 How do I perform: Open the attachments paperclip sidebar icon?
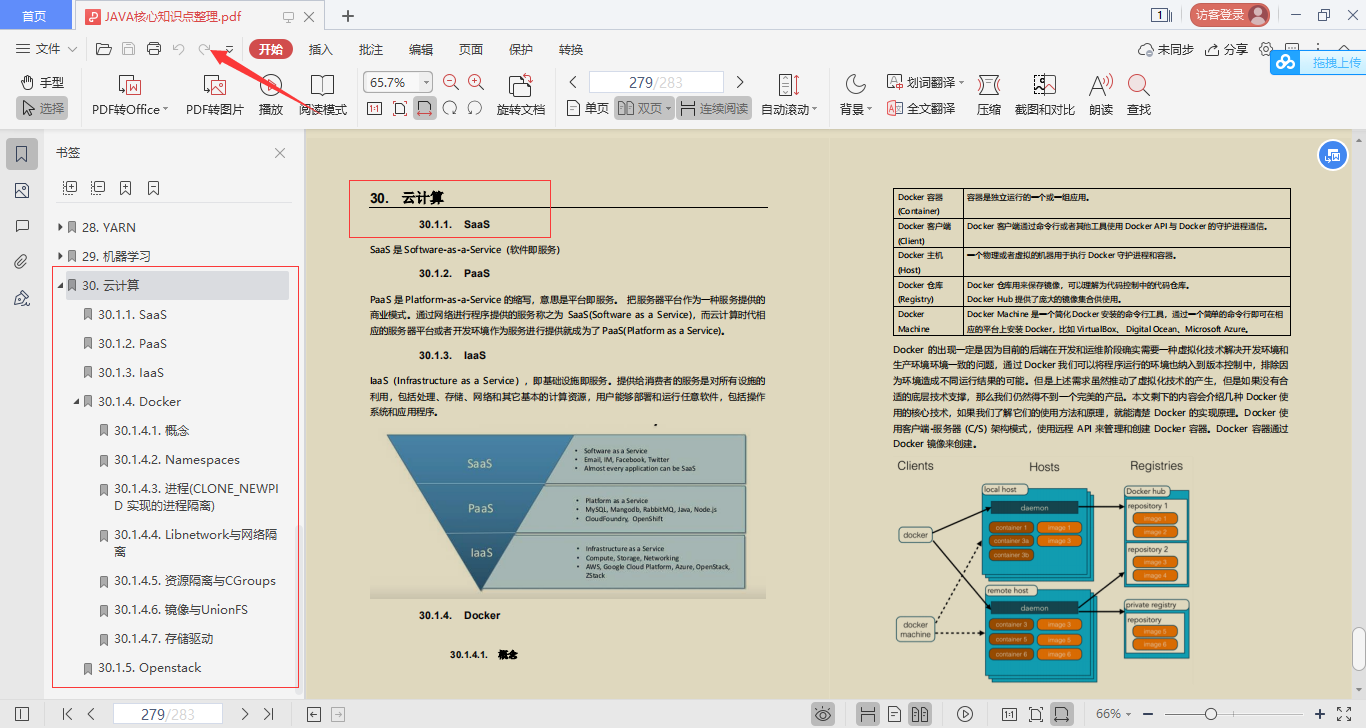(x=22, y=262)
